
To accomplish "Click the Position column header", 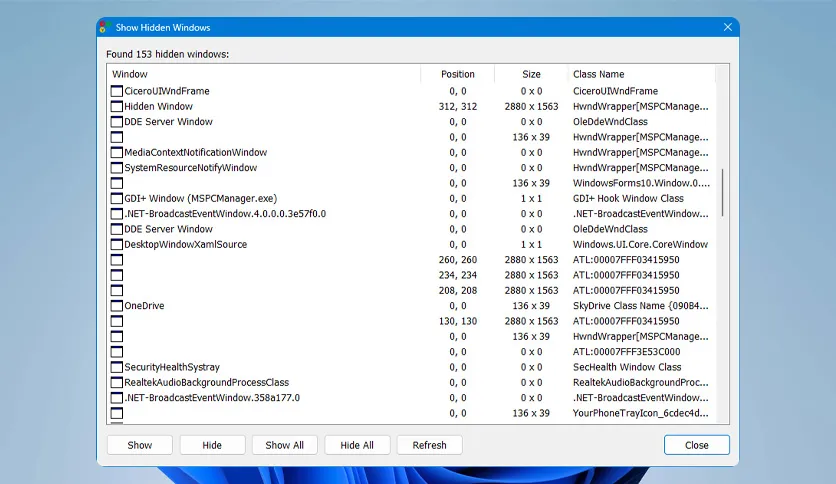I will pos(457,74).
